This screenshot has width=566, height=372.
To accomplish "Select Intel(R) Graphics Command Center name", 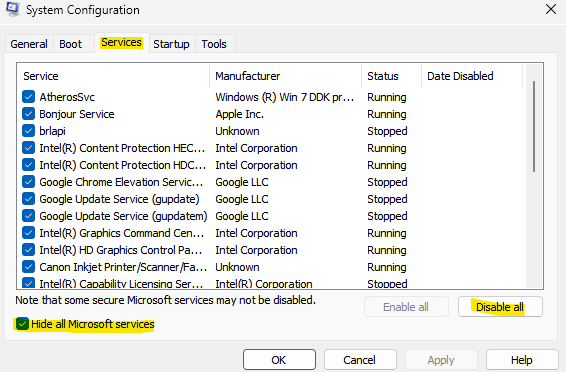I will click(122, 233).
